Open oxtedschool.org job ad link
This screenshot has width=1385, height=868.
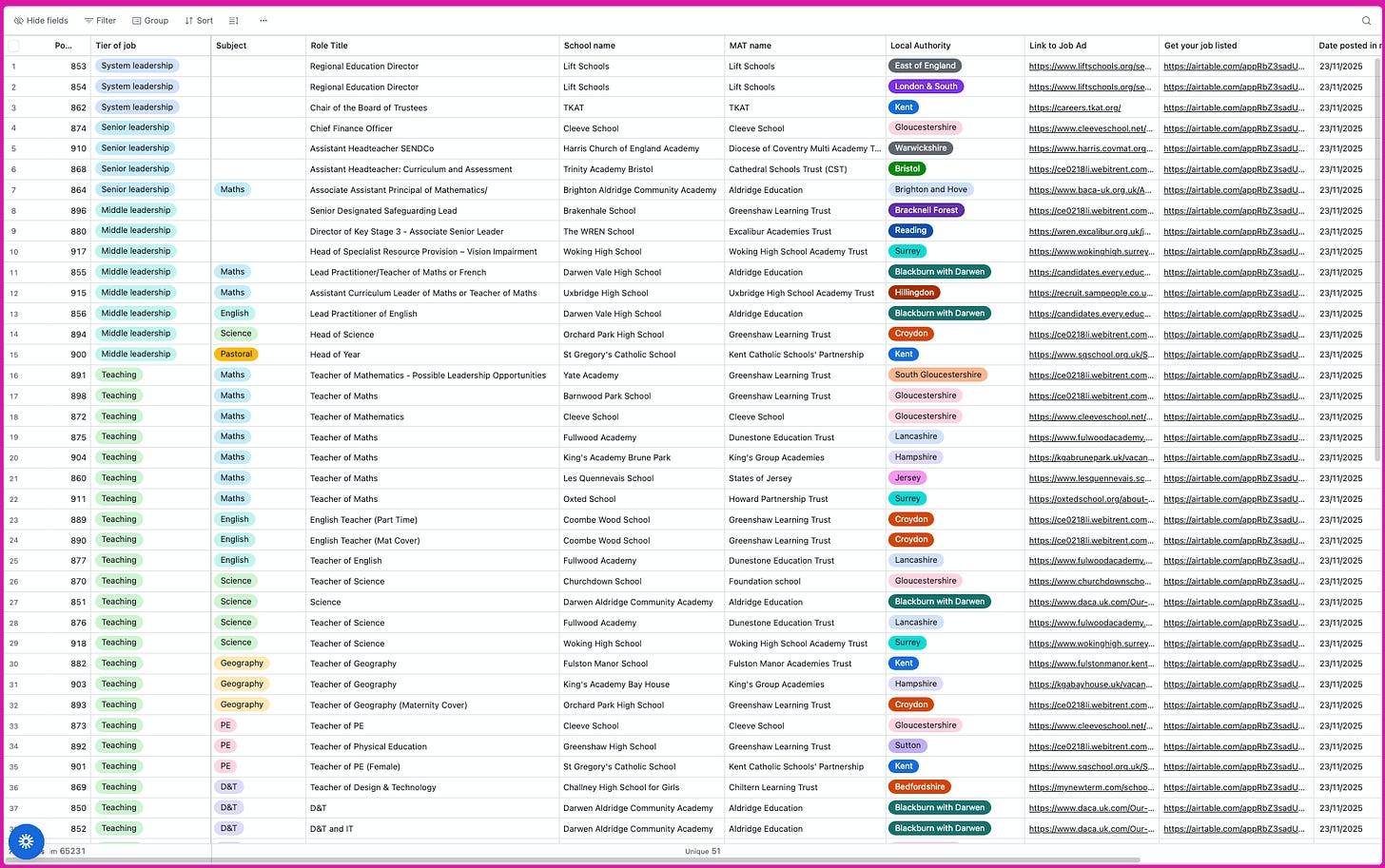pyautogui.click(x=1092, y=499)
